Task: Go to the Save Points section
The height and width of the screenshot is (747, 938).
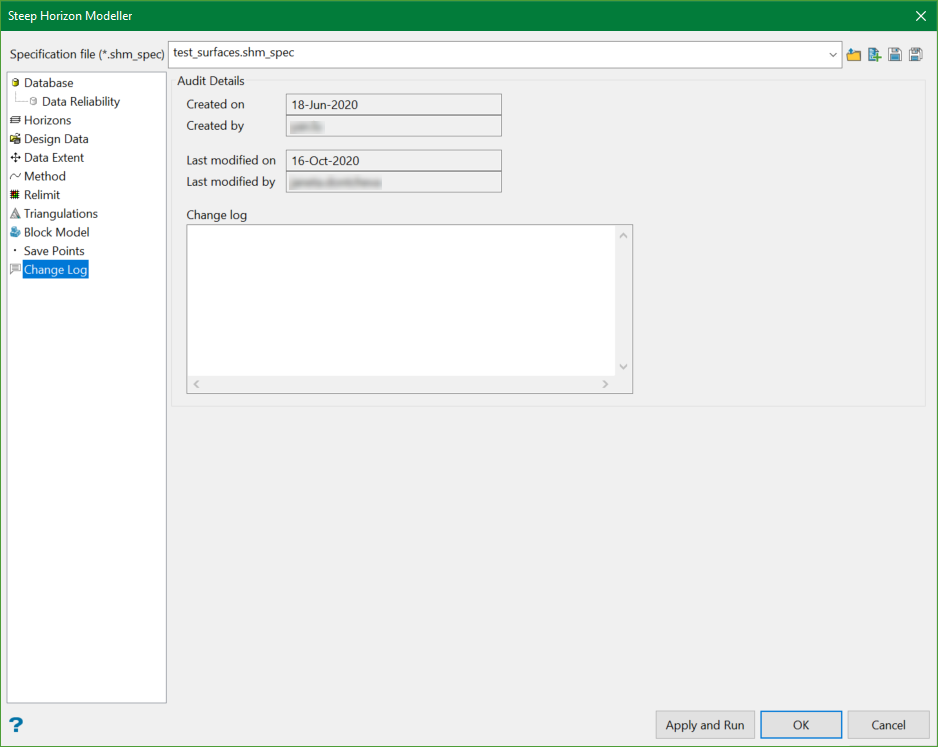Action: pyautogui.click(x=54, y=251)
